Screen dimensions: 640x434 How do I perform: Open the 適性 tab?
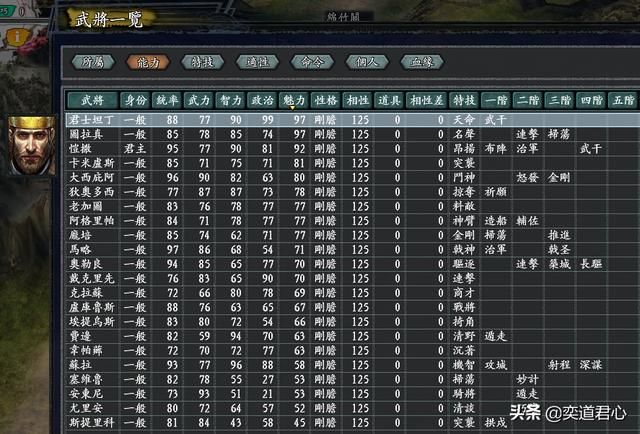point(257,62)
